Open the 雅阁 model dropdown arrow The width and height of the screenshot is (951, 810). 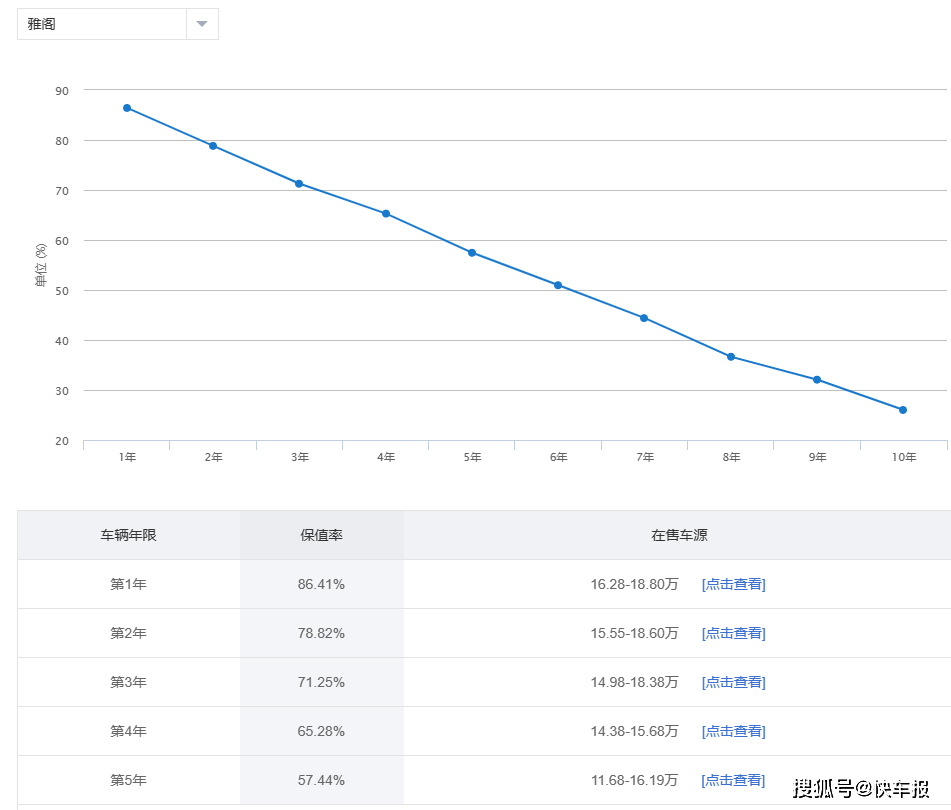tap(202, 24)
